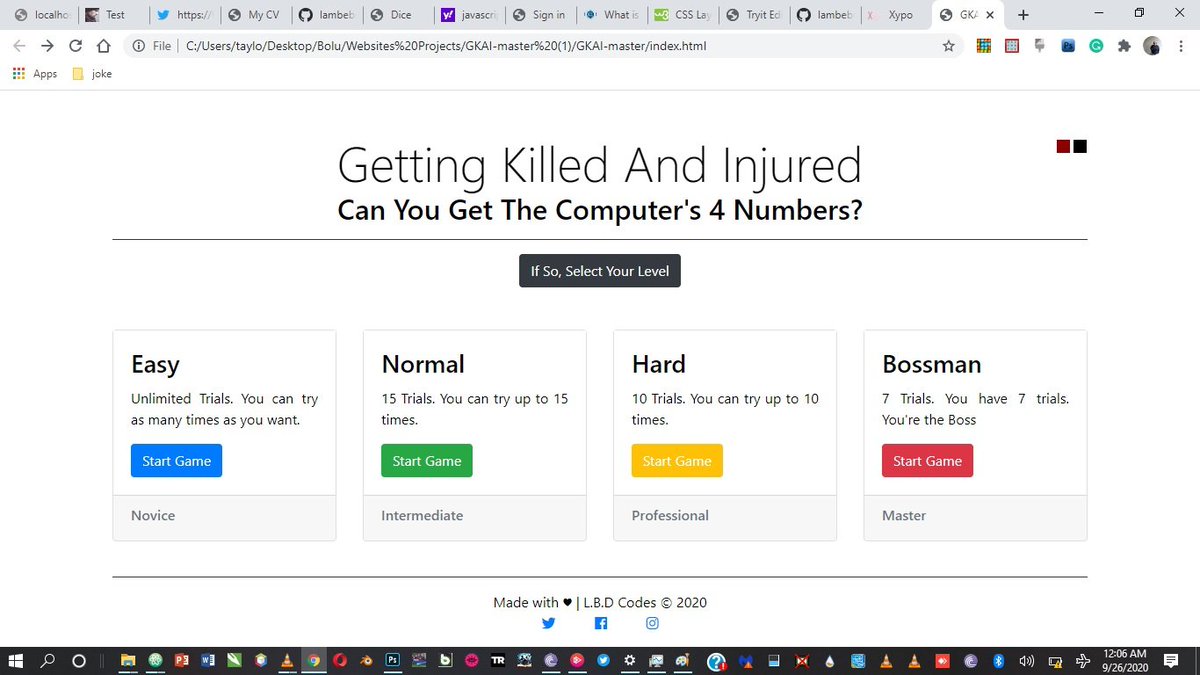This screenshot has width=1200, height=675.
Task: Select the black theme swatch
Action: click(1080, 147)
